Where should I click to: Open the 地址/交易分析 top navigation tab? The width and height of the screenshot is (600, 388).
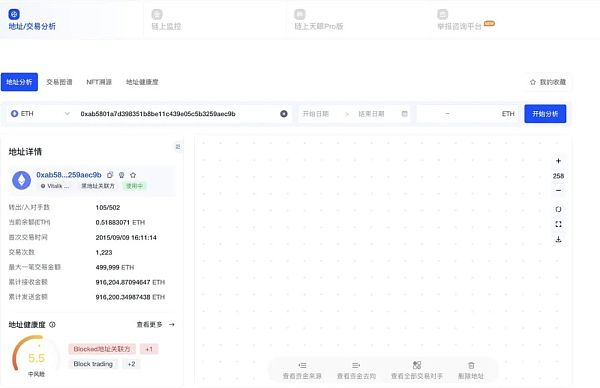[32, 20]
